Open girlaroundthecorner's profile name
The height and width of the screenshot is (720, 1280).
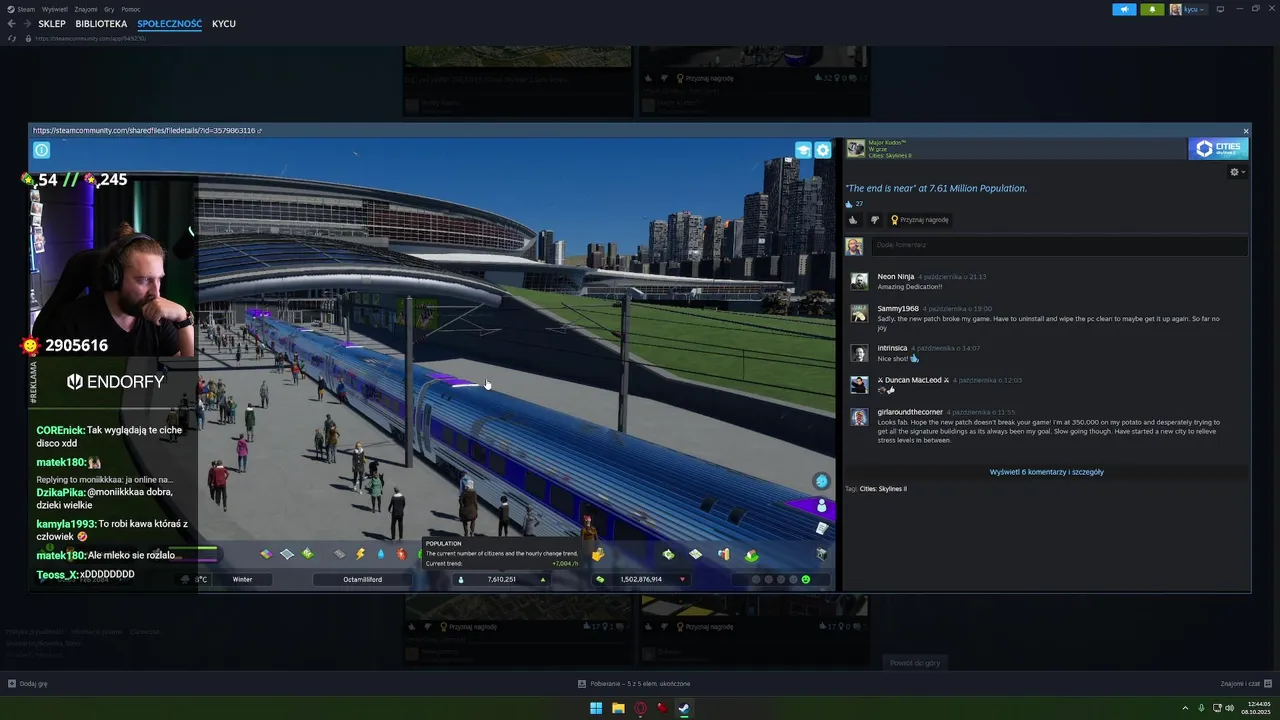pyautogui.click(x=910, y=412)
